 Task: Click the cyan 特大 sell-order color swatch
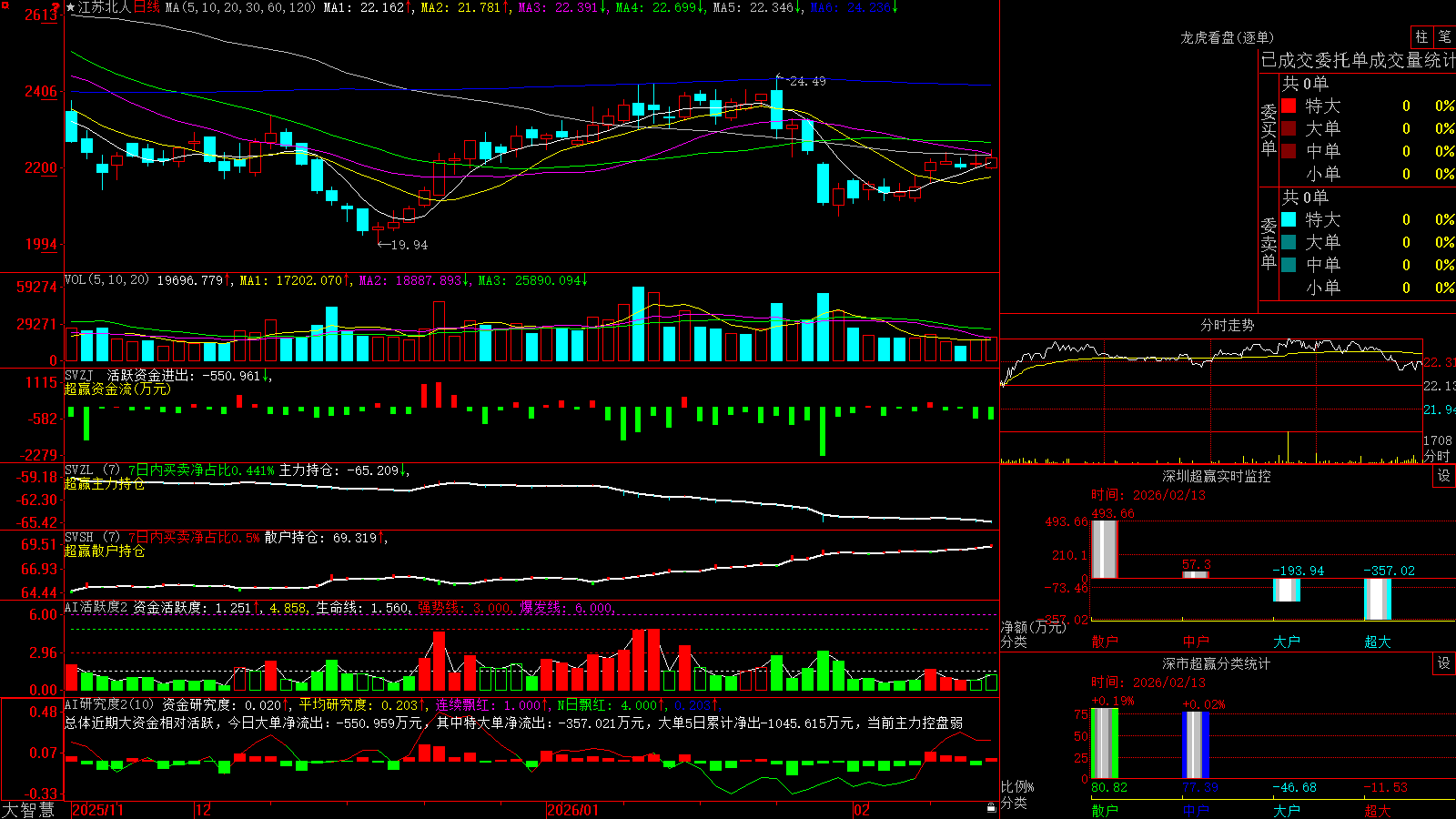[x=1289, y=219]
